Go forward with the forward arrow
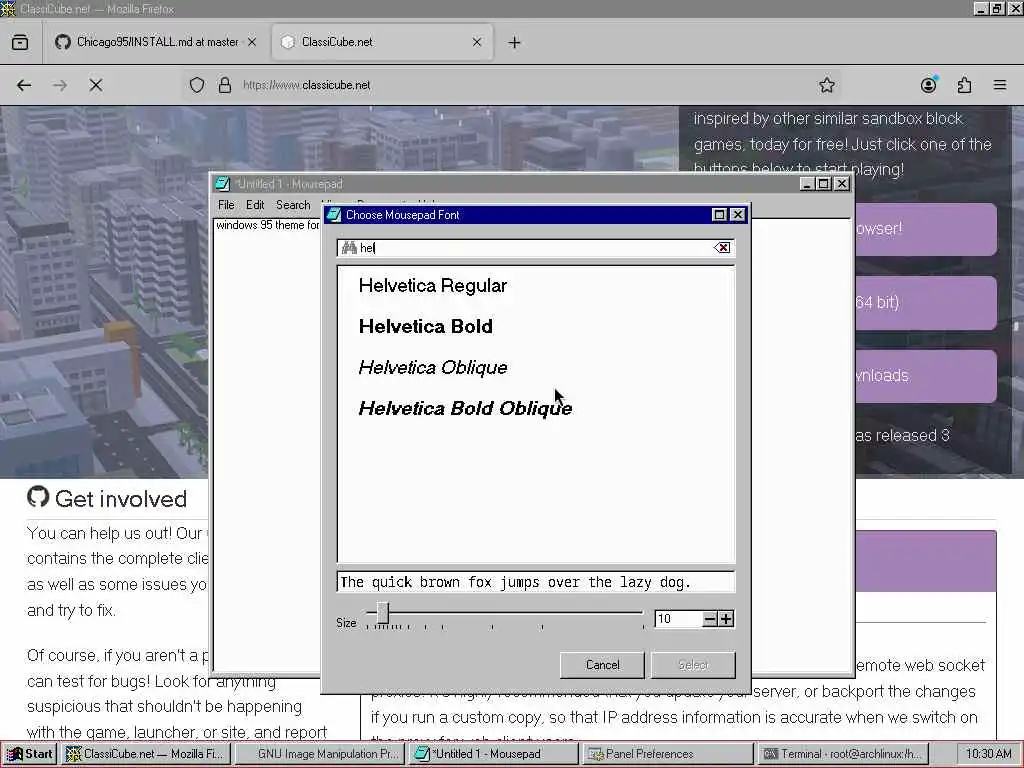1024x768 pixels. point(59,85)
